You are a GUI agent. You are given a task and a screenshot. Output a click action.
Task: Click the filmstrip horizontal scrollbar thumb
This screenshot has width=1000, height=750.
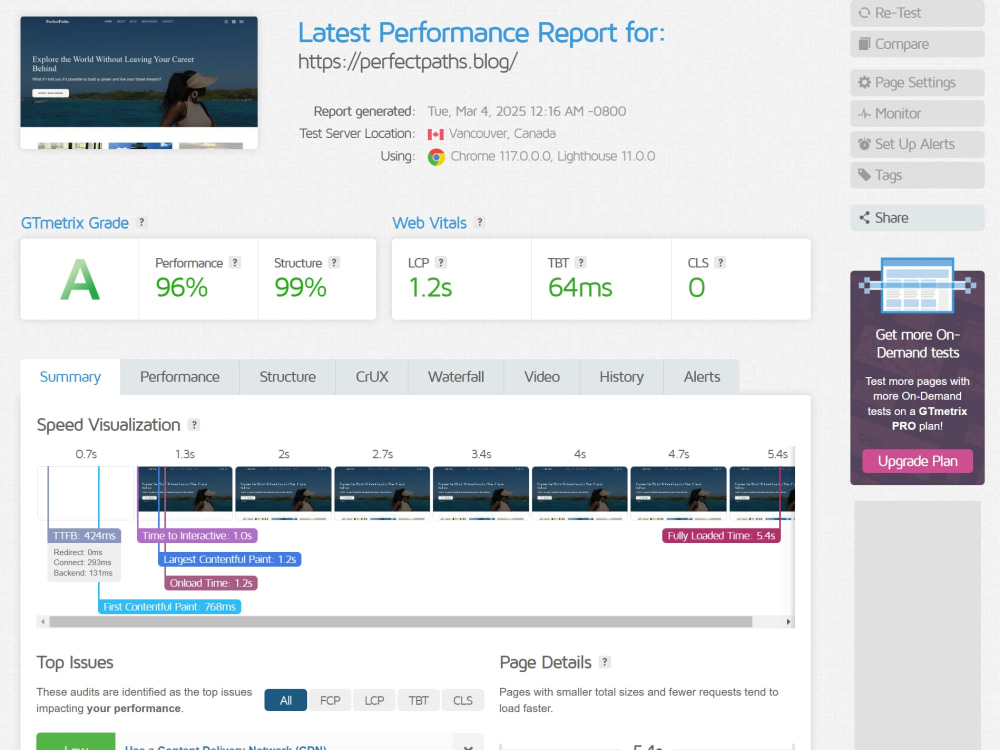[x=401, y=622]
